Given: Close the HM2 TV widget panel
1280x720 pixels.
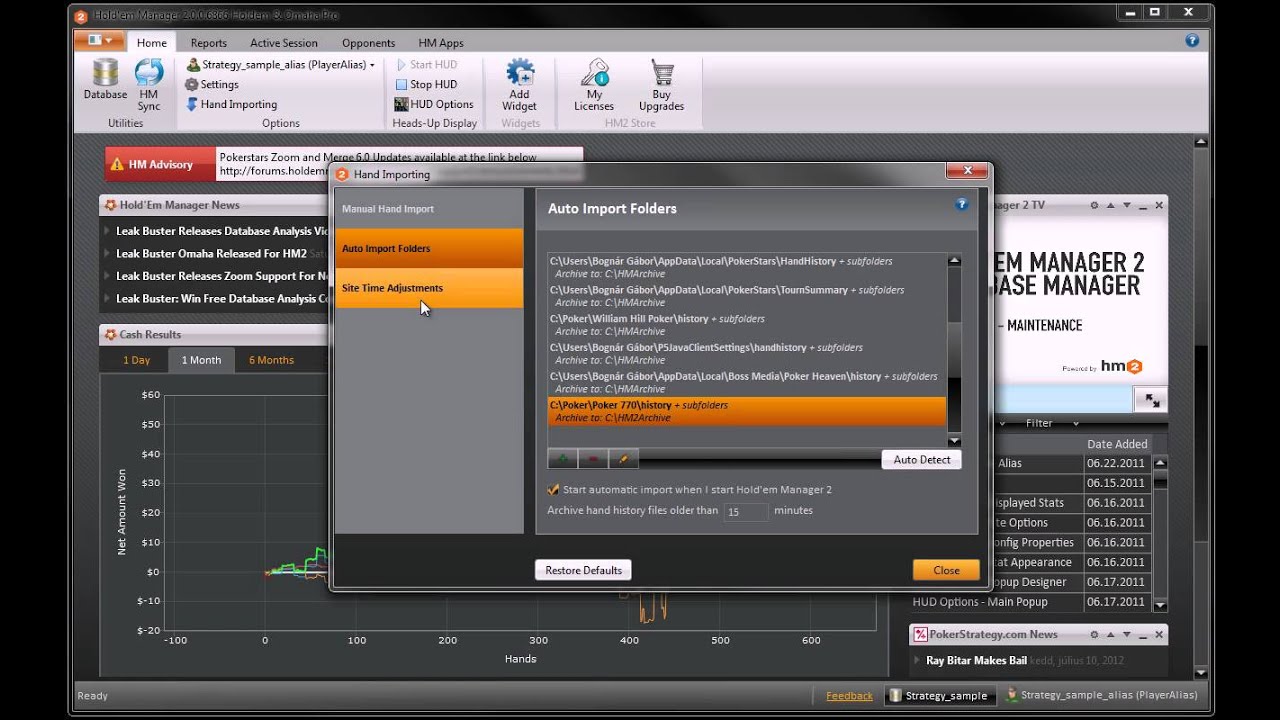Looking at the screenshot, I should tap(1159, 205).
